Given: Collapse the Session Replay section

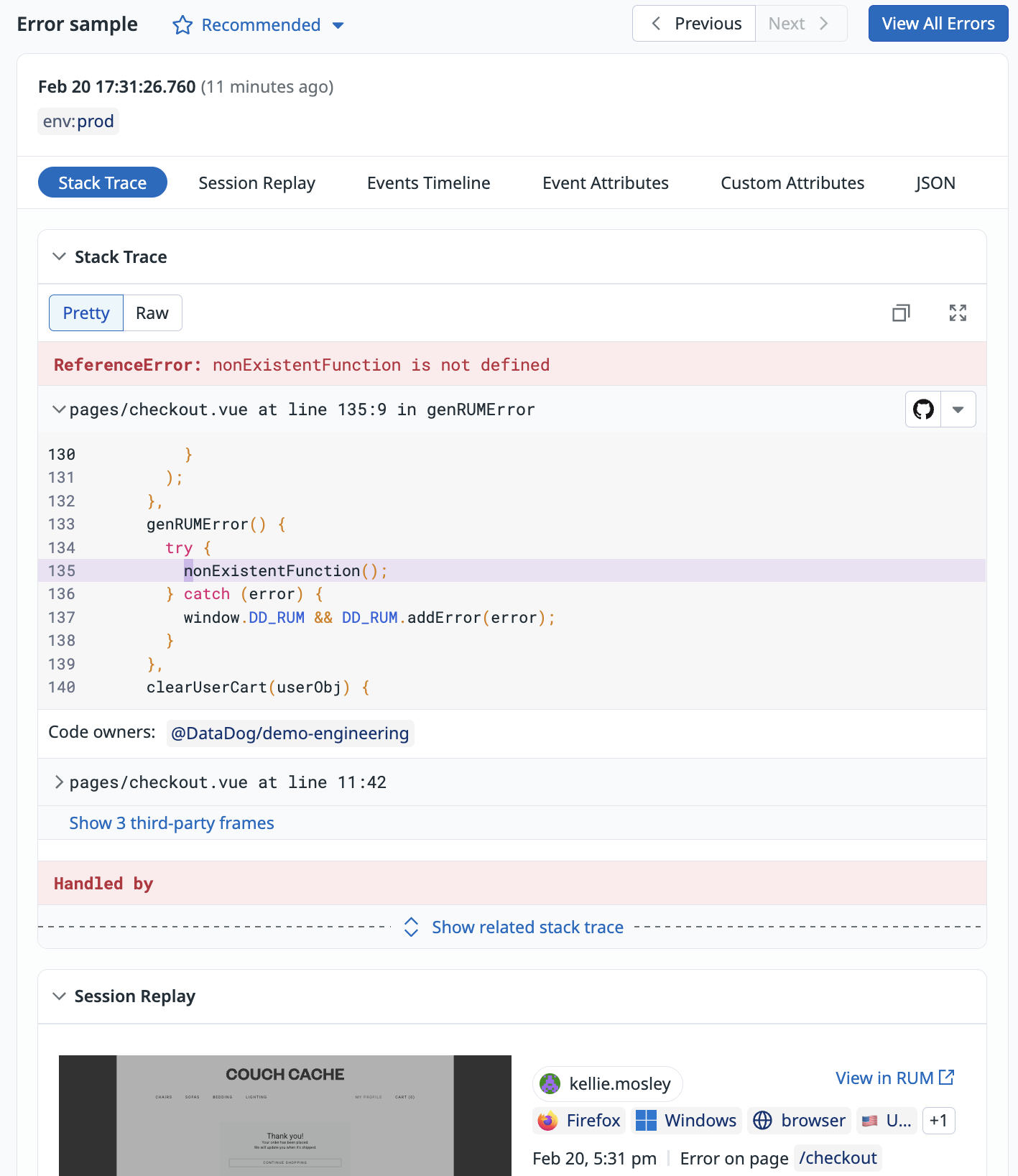Looking at the screenshot, I should click(x=60, y=996).
